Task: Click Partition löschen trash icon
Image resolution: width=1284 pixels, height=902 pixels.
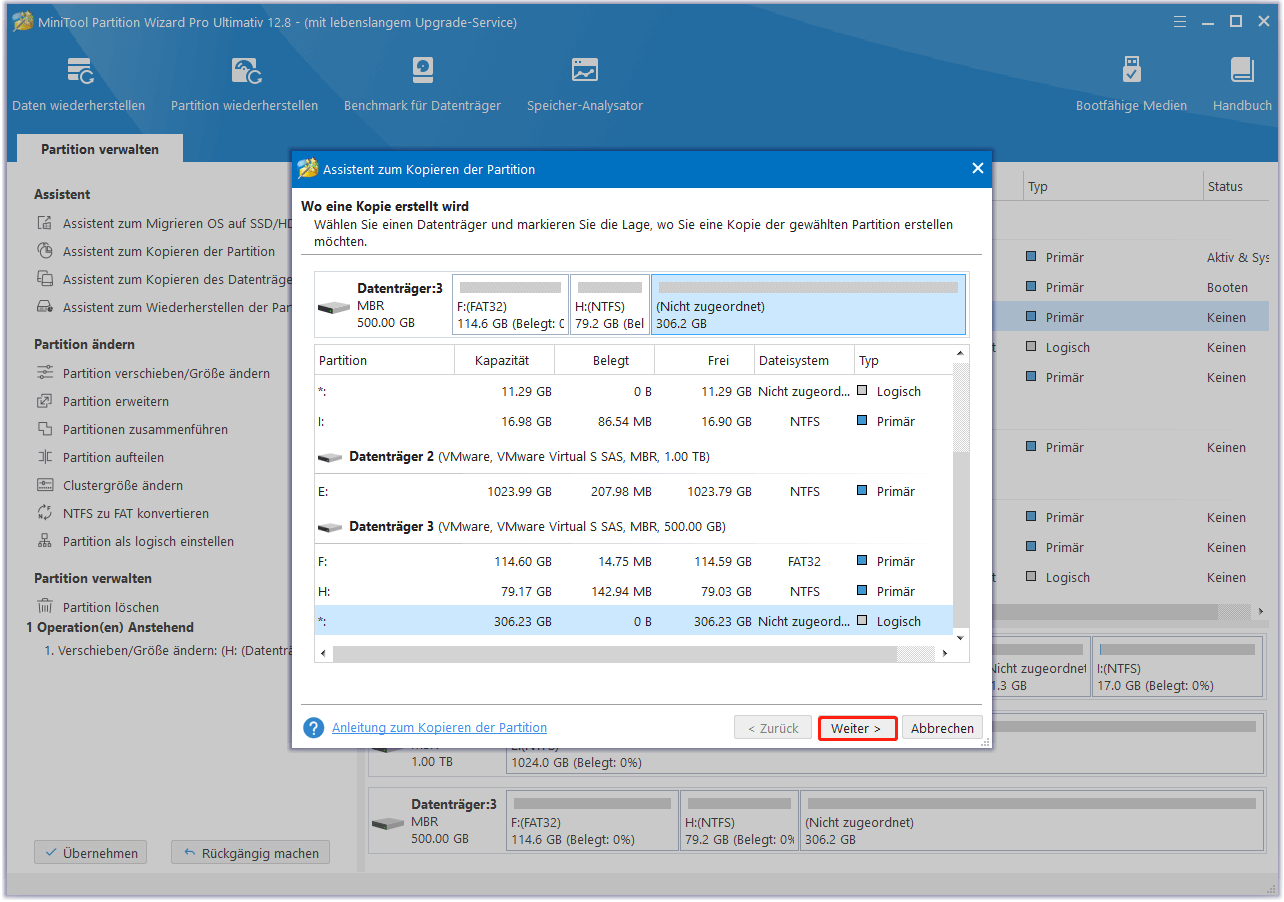Action: click(45, 607)
